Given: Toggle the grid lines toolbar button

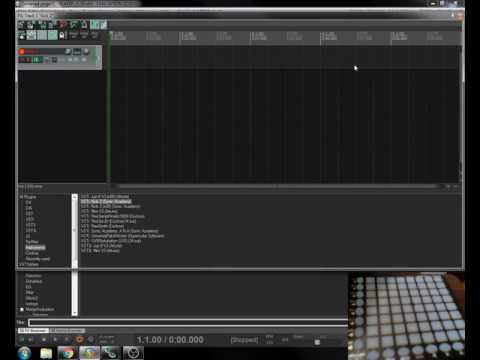Looking at the screenshot, I should click(x=42, y=35).
